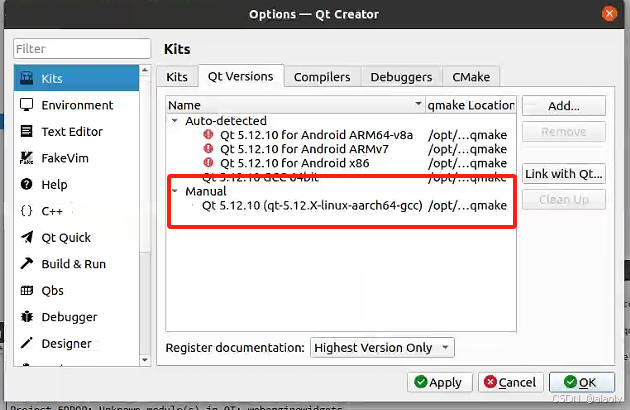This screenshot has height=410, width=630.
Task: Click Name column sort arrow
Action: (x=418, y=104)
